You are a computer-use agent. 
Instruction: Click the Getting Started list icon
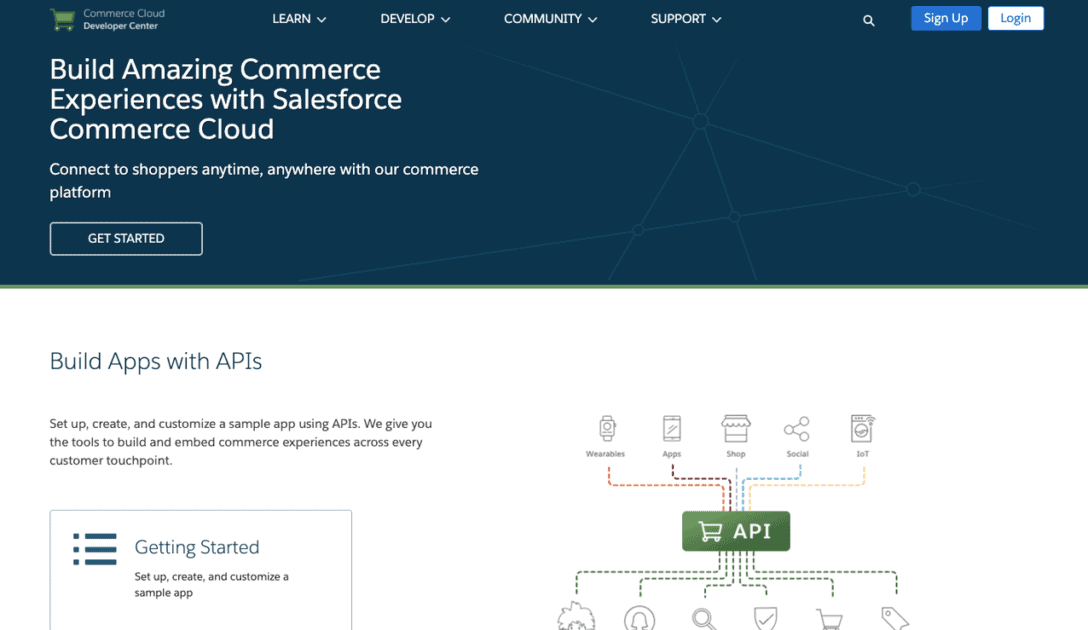tap(95, 548)
